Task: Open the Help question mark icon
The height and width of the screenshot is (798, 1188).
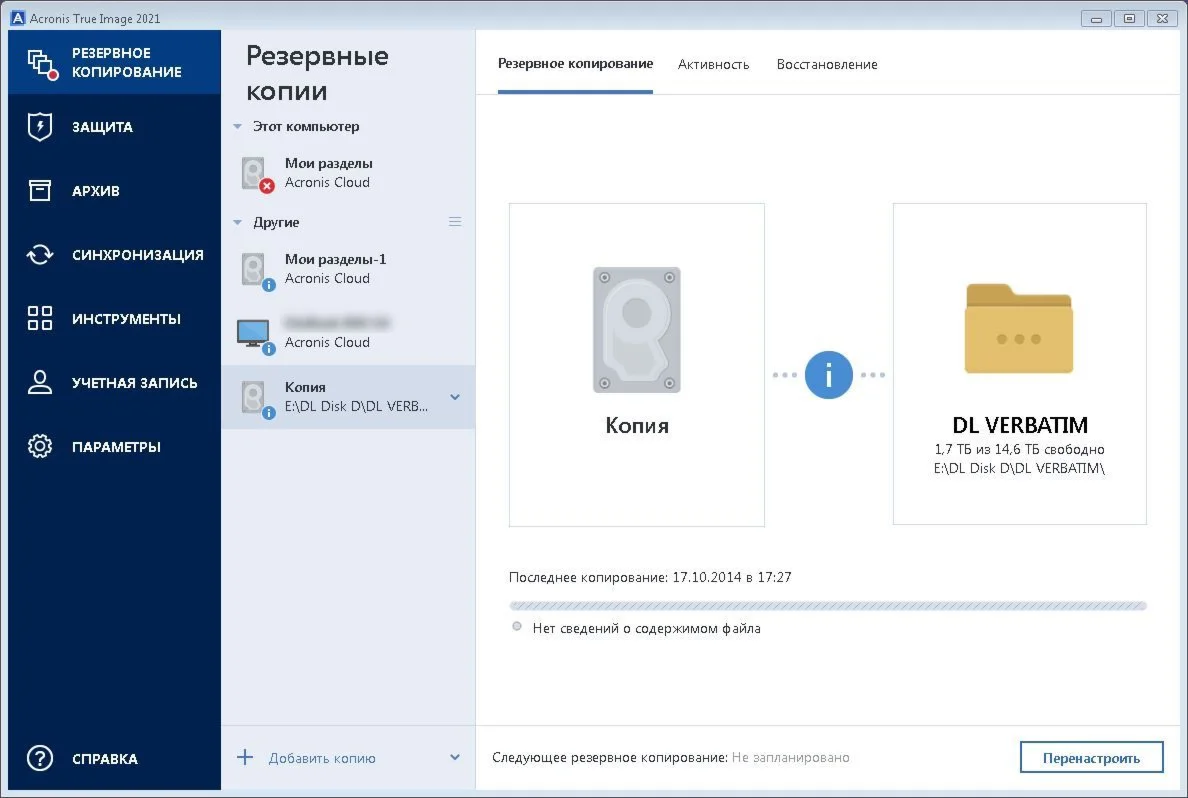Action: (x=39, y=758)
